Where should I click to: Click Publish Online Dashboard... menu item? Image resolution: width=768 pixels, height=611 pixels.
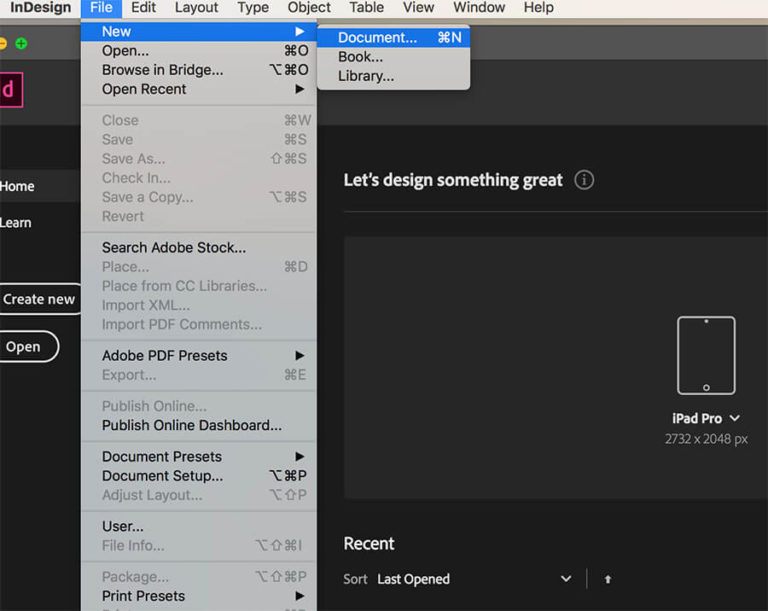(x=192, y=425)
